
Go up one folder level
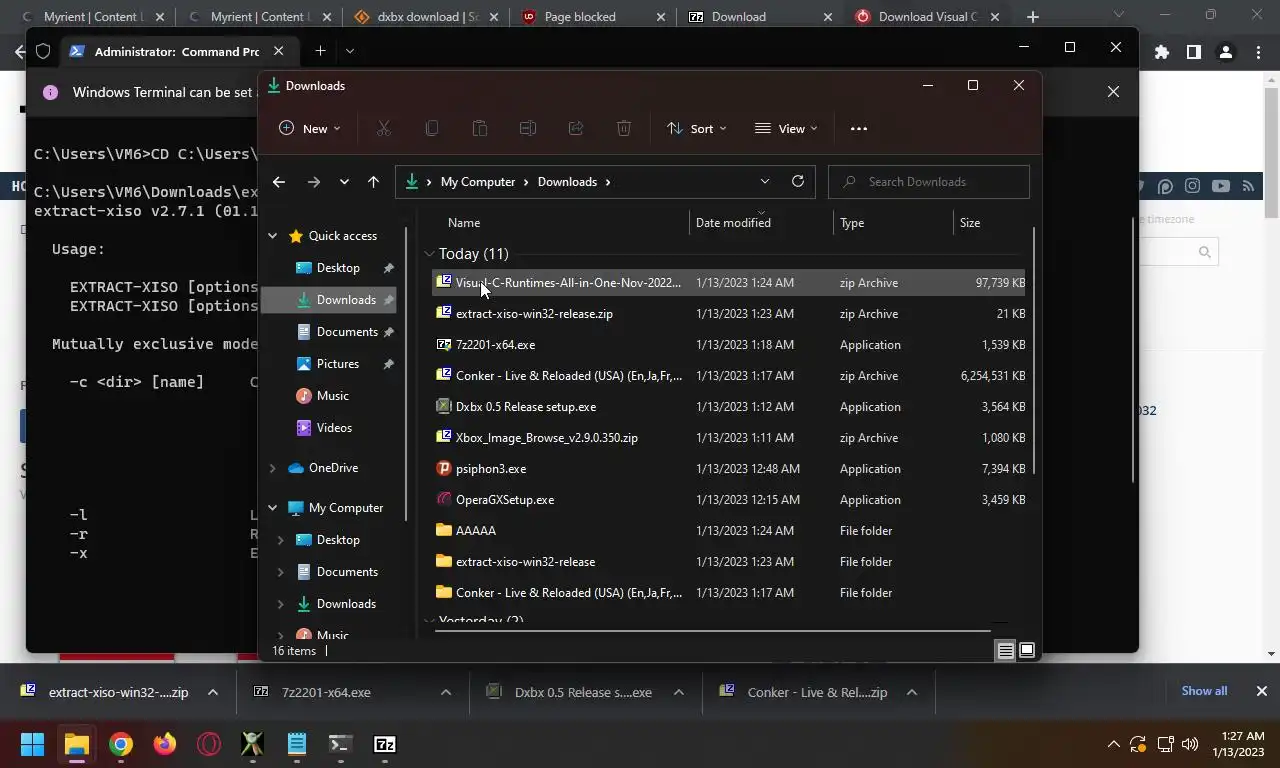pos(373,181)
